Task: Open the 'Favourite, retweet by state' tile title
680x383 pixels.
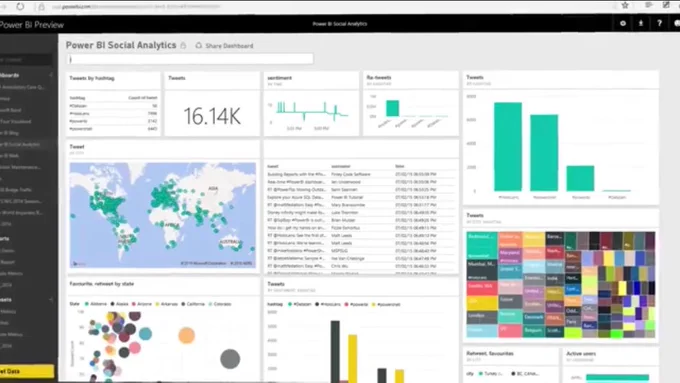Action: (x=102, y=284)
